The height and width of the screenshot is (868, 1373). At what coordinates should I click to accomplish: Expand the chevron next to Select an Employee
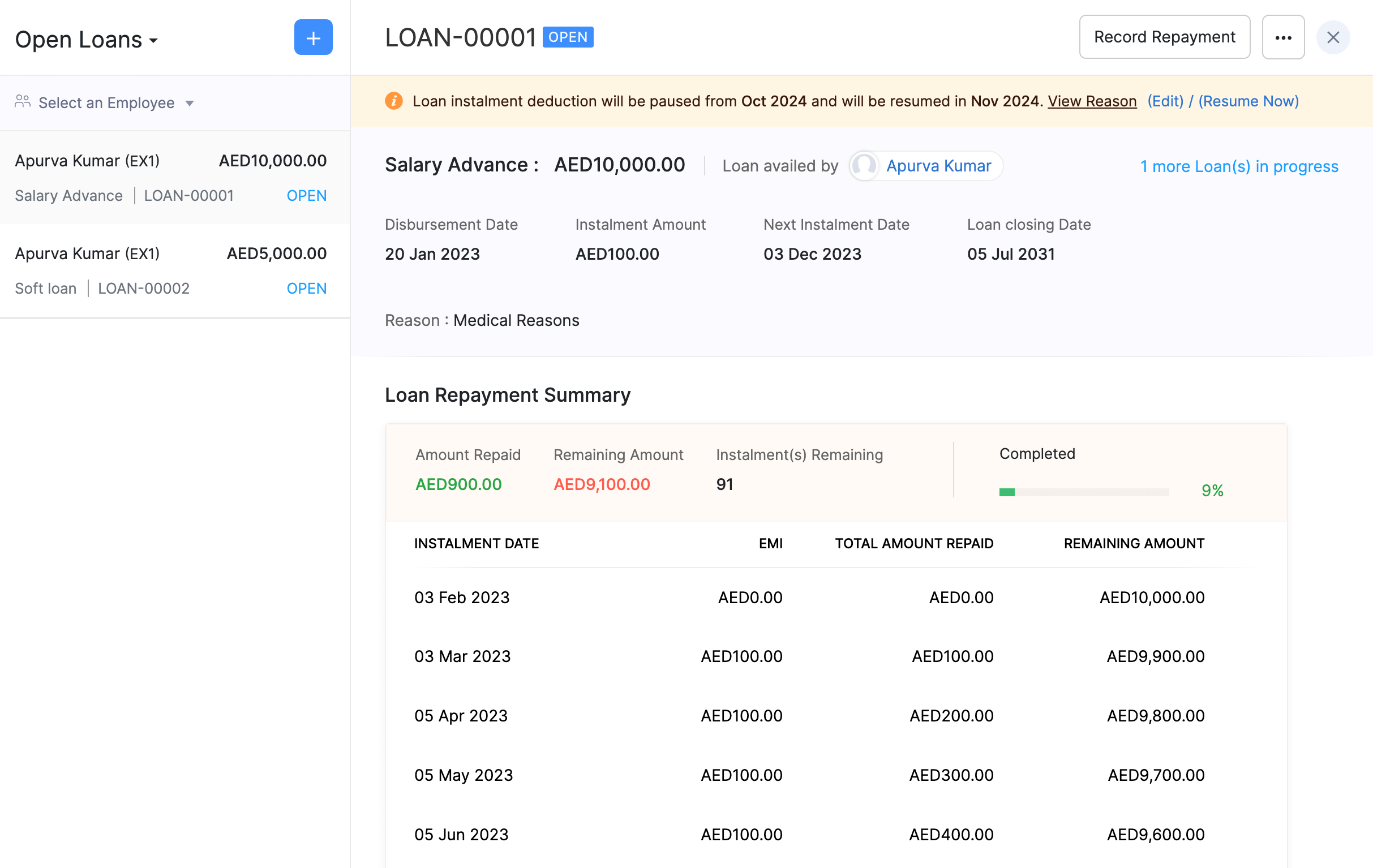click(x=190, y=103)
